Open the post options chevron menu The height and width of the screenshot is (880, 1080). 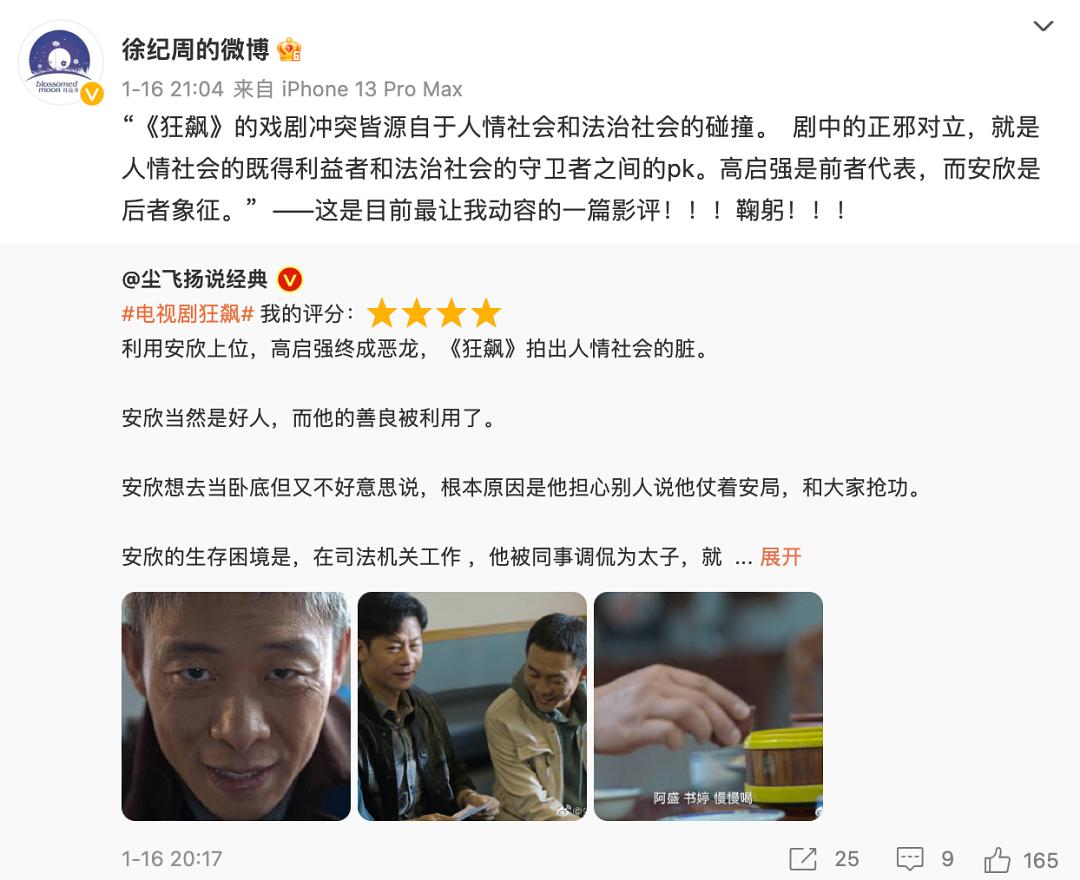(x=1043, y=26)
